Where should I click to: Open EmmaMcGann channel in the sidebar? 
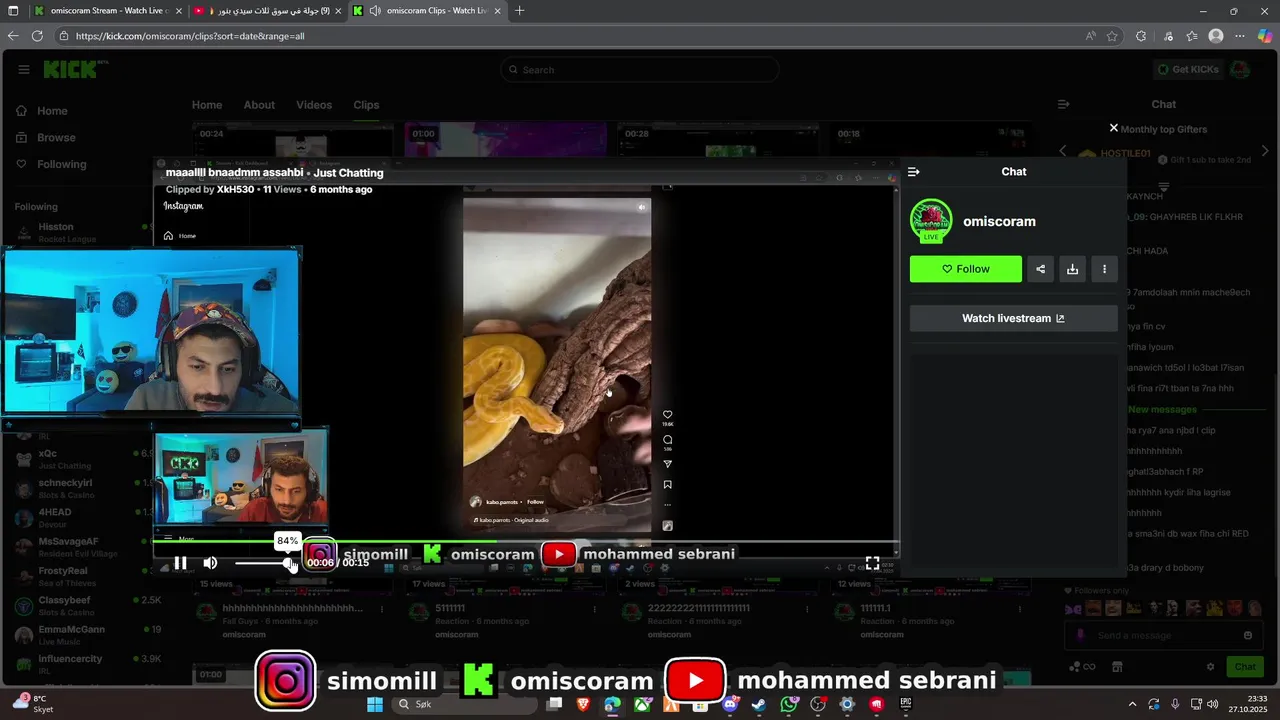click(x=85, y=635)
